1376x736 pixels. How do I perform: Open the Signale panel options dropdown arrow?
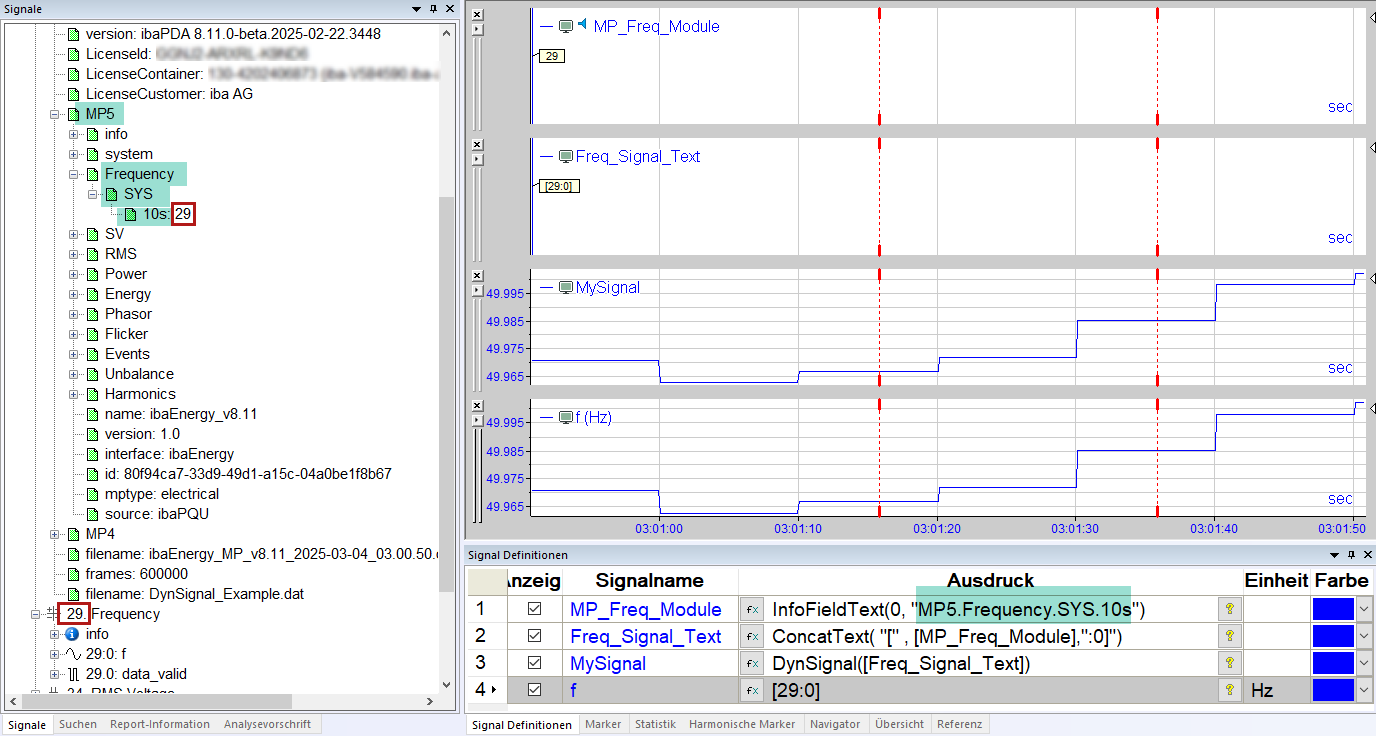pos(417,9)
